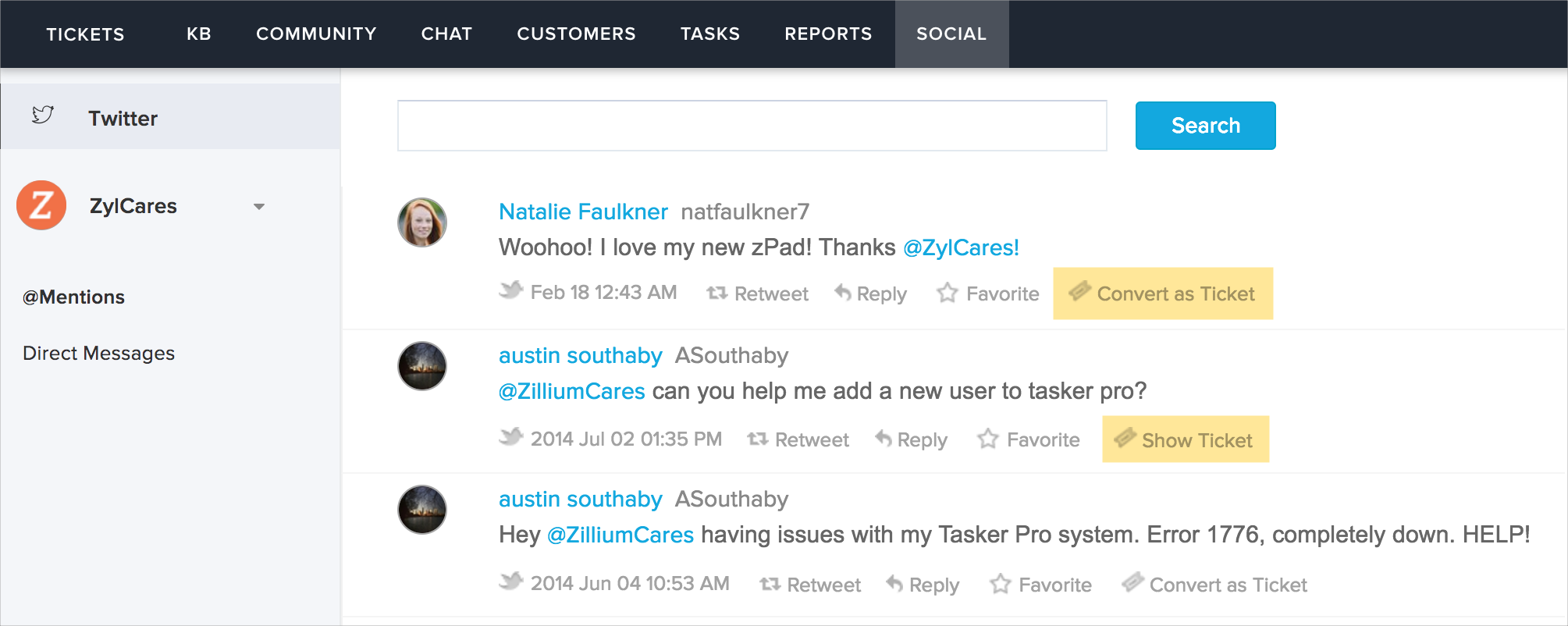Click Retweet icon on Natalie Faulkner's tweet
1568x626 pixels.
pos(716,293)
